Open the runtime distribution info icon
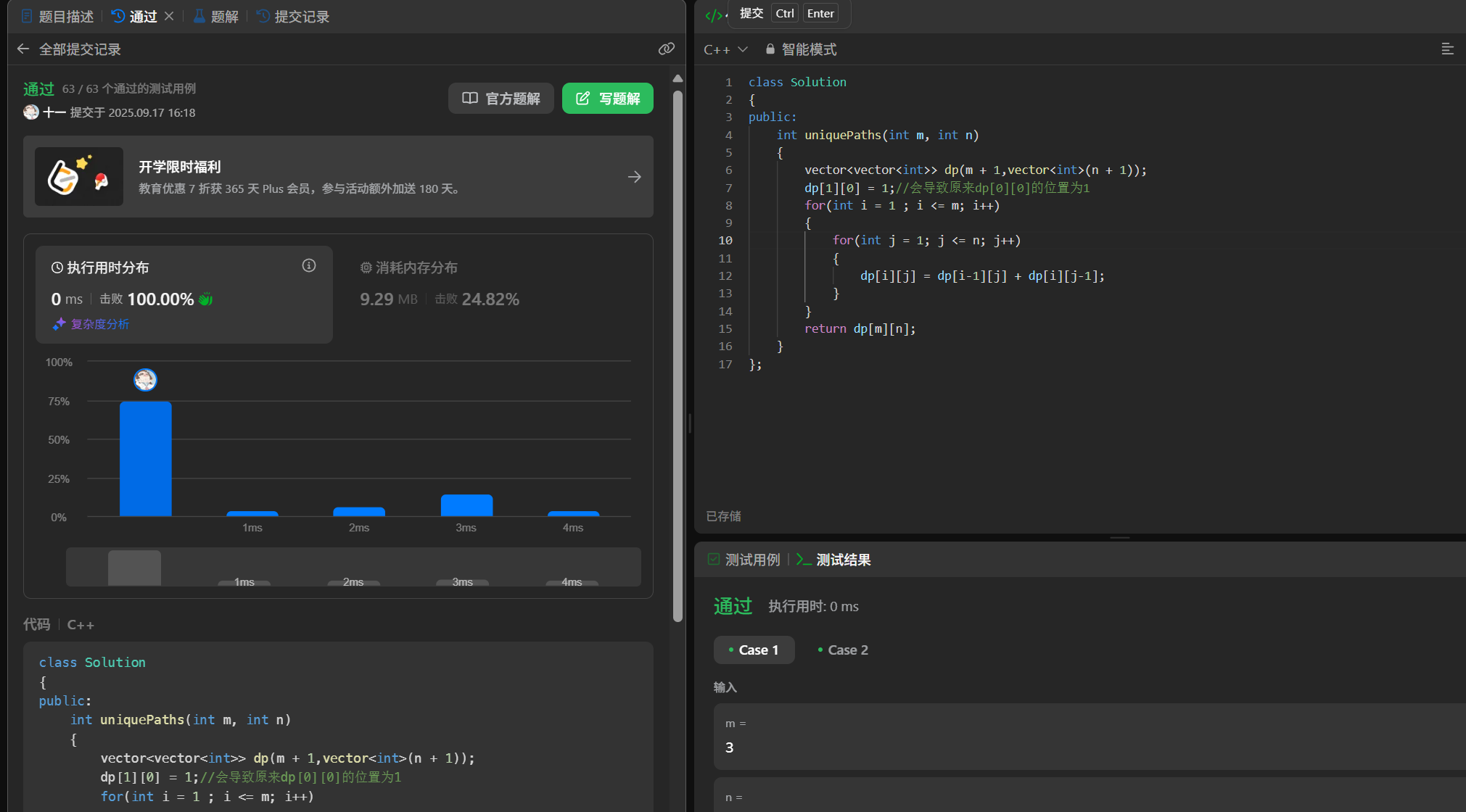 coord(309,266)
